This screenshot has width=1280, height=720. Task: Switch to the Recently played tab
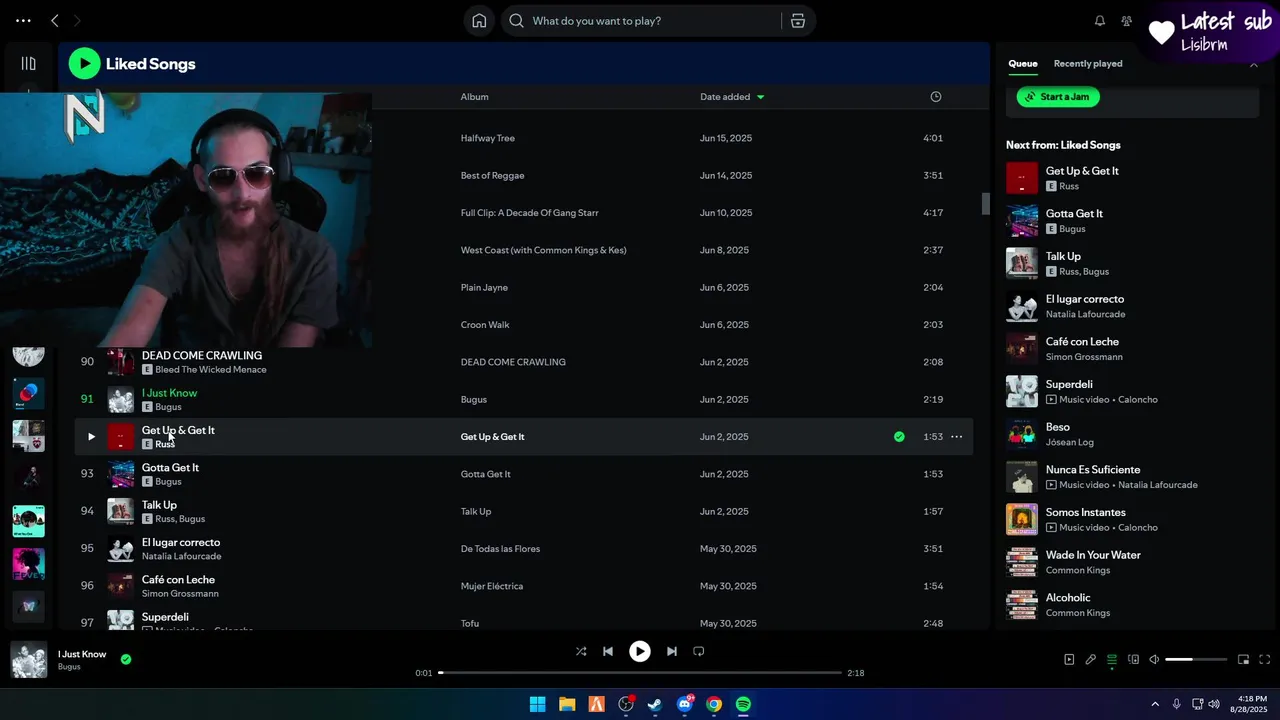click(1088, 64)
